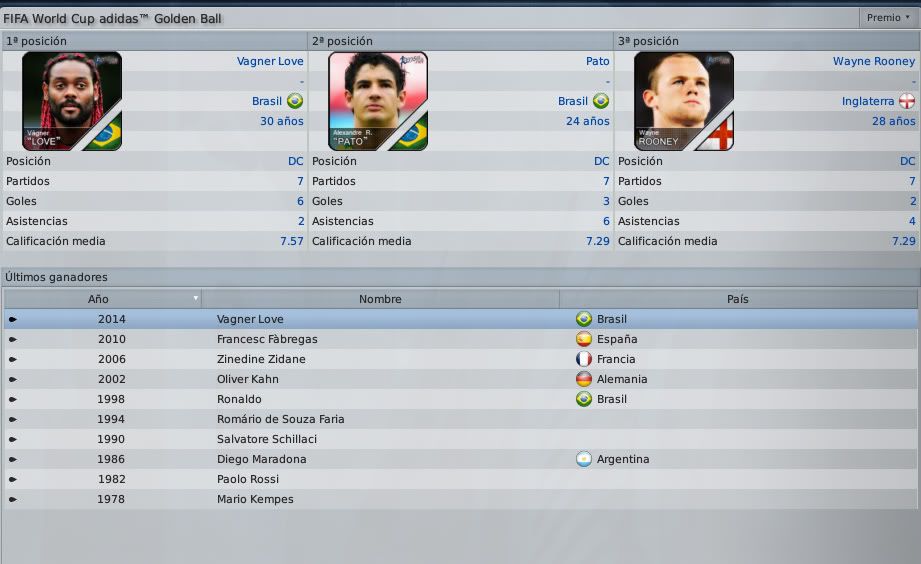This screenshot has width=921, height=564.
Task: Click the España flag in the 2010 row
Action: click(x=584, y=339)
